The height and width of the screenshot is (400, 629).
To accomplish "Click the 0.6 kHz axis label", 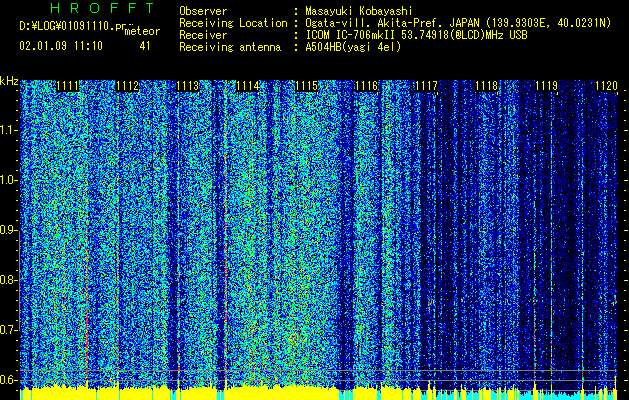I will pyautogui.click(x=8, y=380).
